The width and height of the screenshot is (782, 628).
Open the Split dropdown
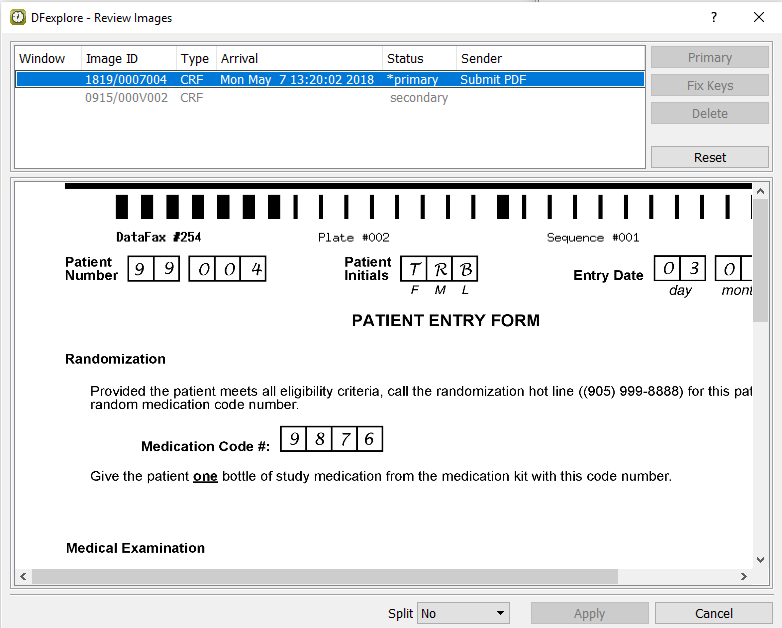(463, 613)
